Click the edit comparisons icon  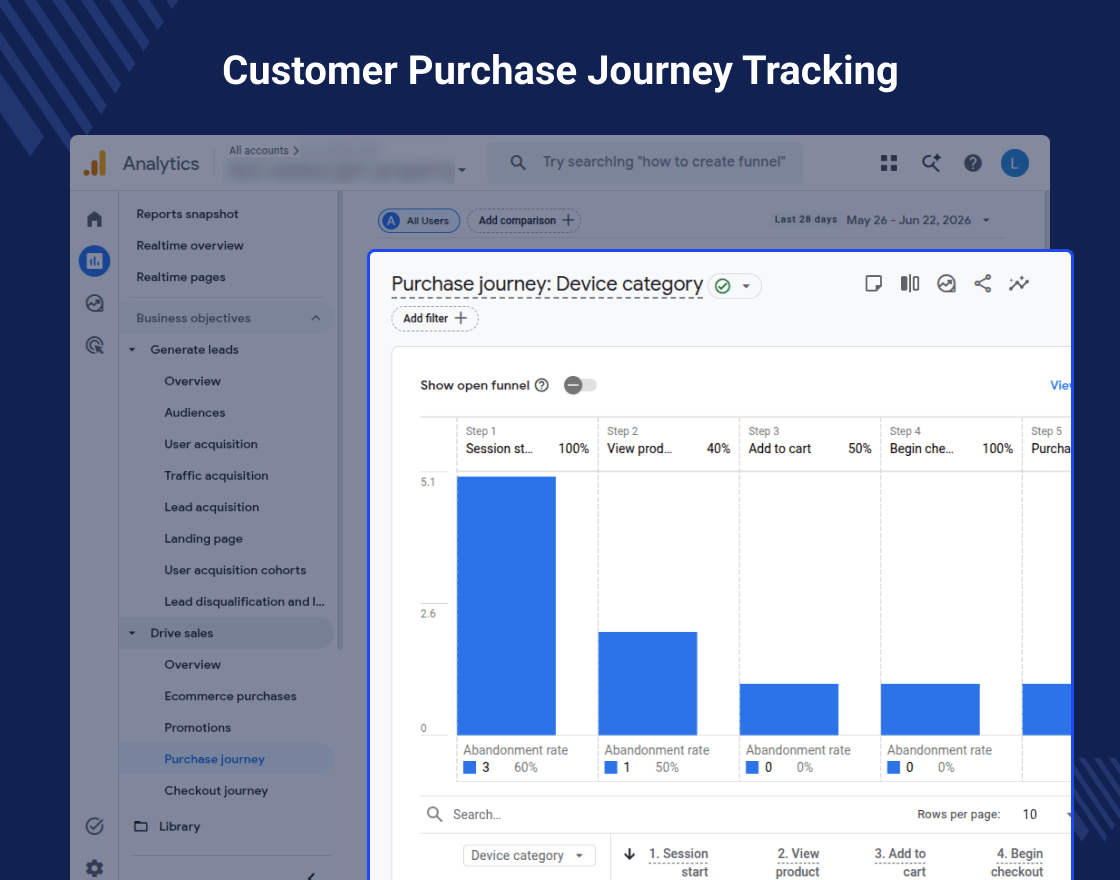[909, 284]
